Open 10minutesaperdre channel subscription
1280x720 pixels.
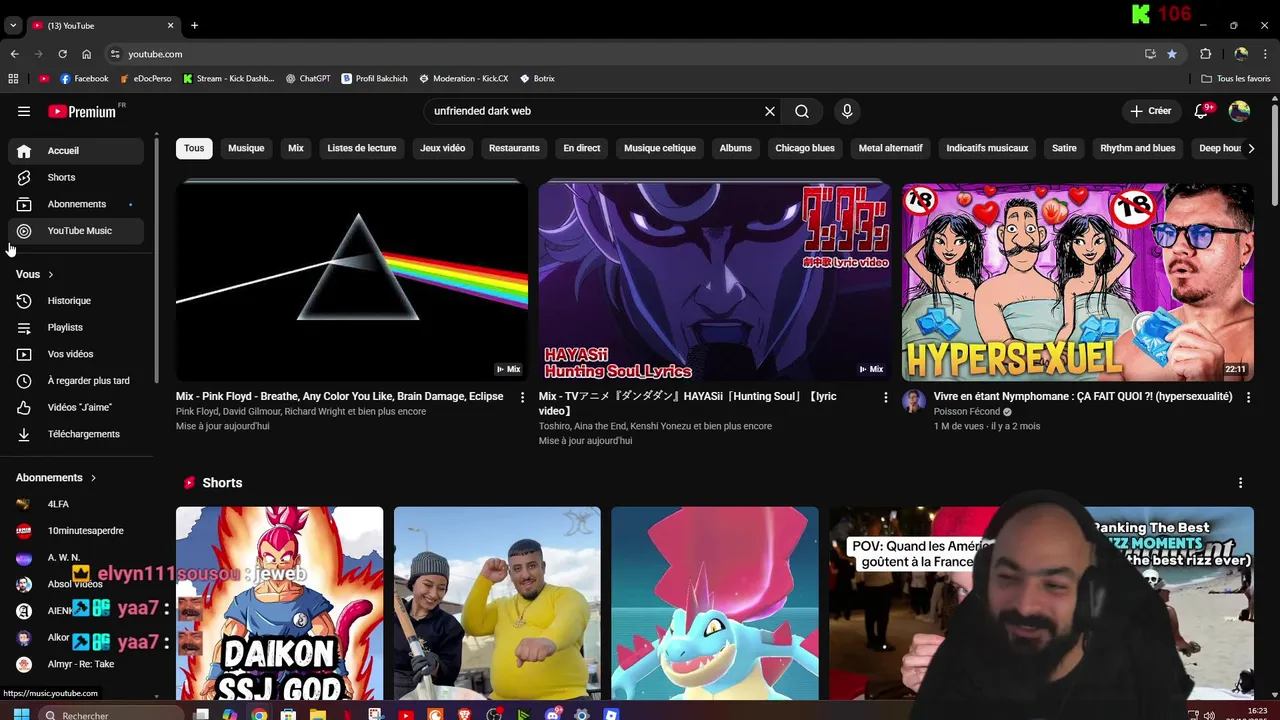[76, 531]
